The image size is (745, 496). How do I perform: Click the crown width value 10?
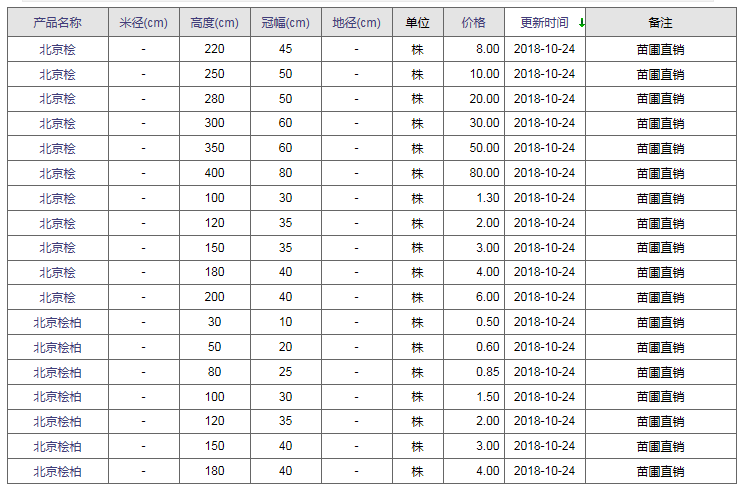(x=286, y=322)
